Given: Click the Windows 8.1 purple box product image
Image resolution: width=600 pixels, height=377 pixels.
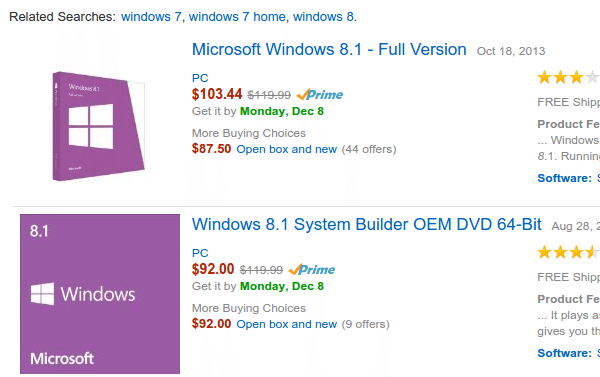Looking at the screenshot, I should 99,126.
